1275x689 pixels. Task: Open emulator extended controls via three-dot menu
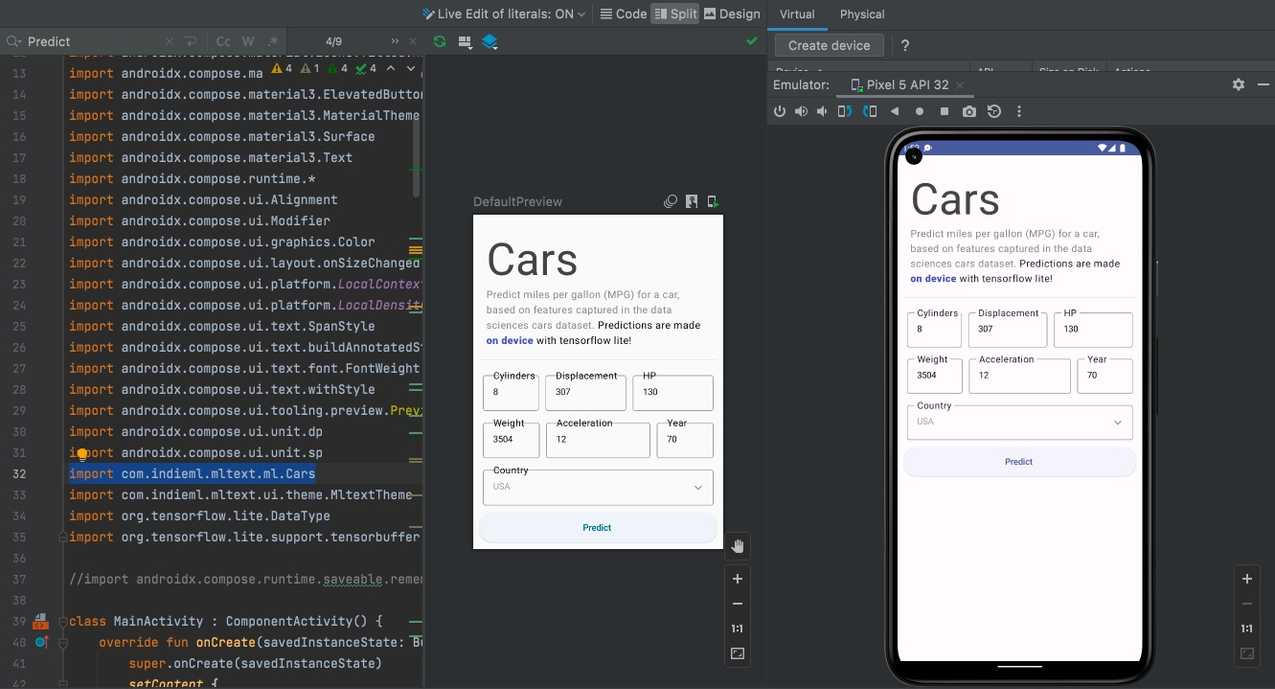[1018, 111]
